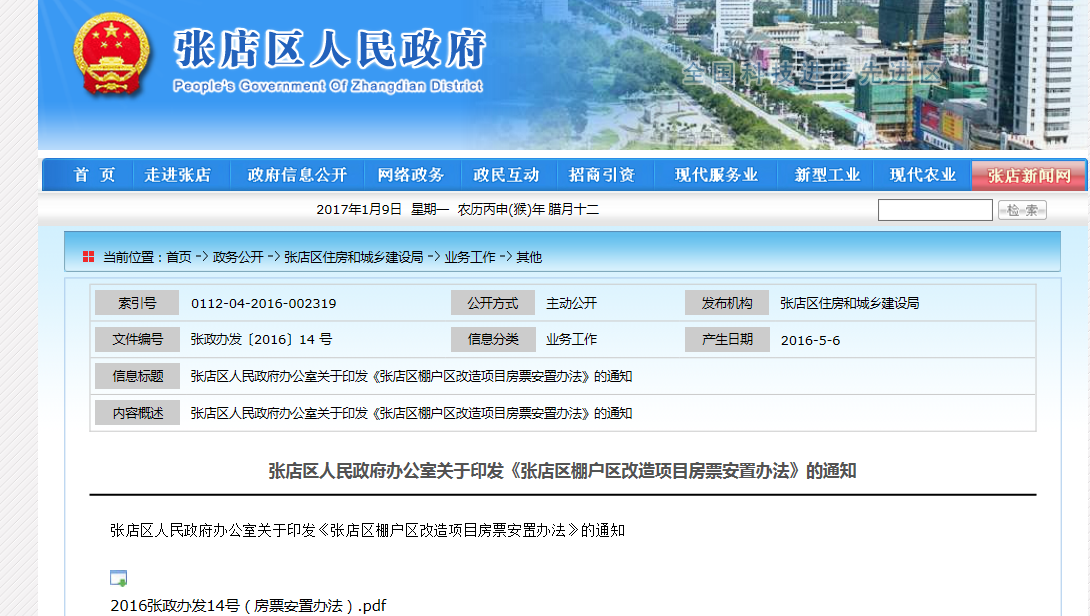Click into the search text box
Viewport: 1090px width, 616px height.
(935, 210)
